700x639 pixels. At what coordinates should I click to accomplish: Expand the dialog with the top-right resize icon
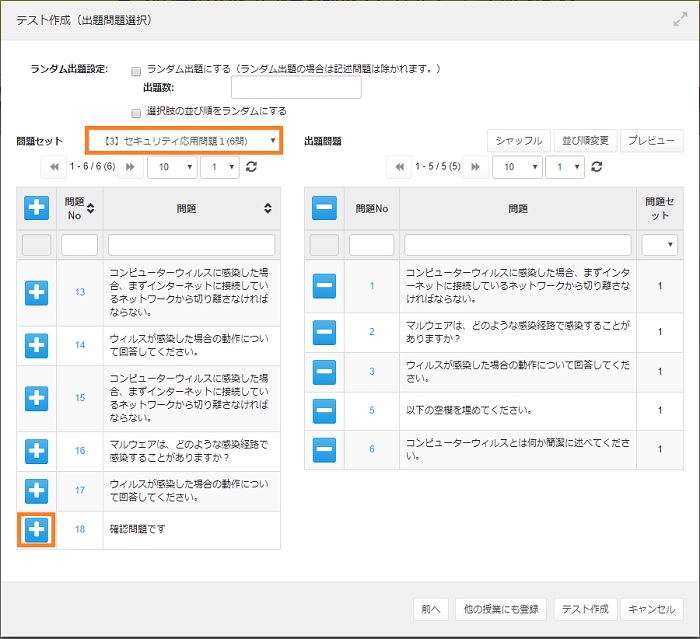680,19
